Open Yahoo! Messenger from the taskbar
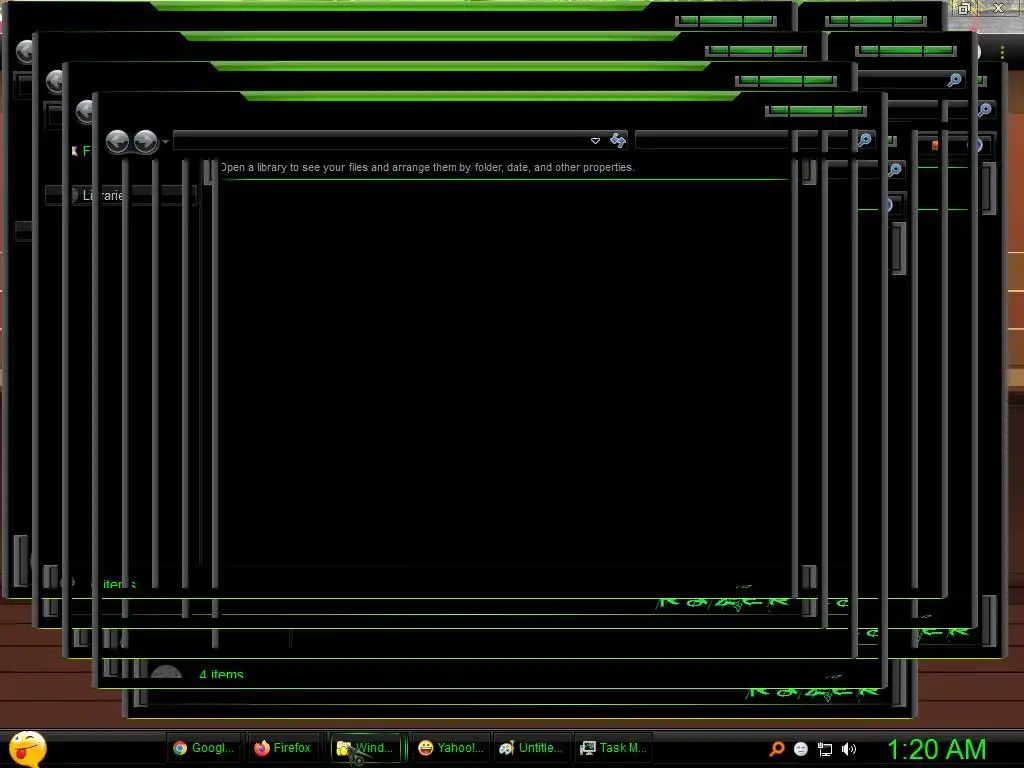Image resolution: width=1024 pixels, height=768 pixels. (x=451, y=748)
